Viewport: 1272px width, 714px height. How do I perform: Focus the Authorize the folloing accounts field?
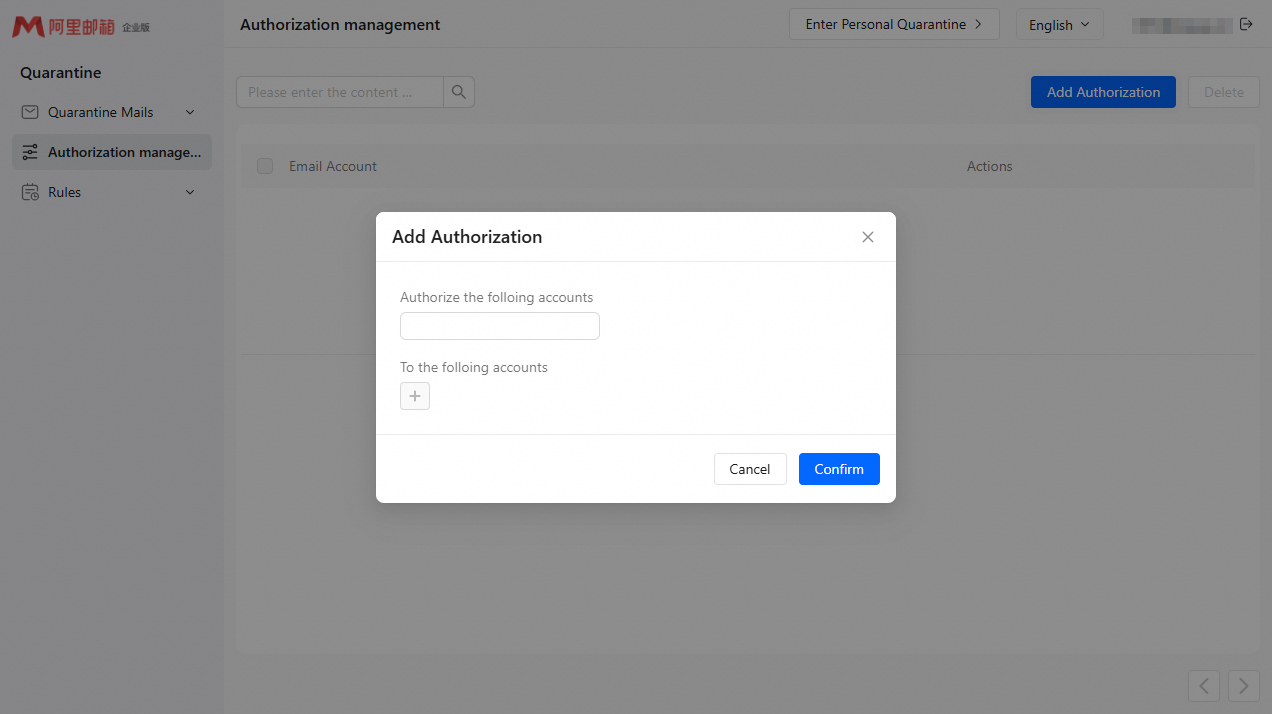click(500, 326)
